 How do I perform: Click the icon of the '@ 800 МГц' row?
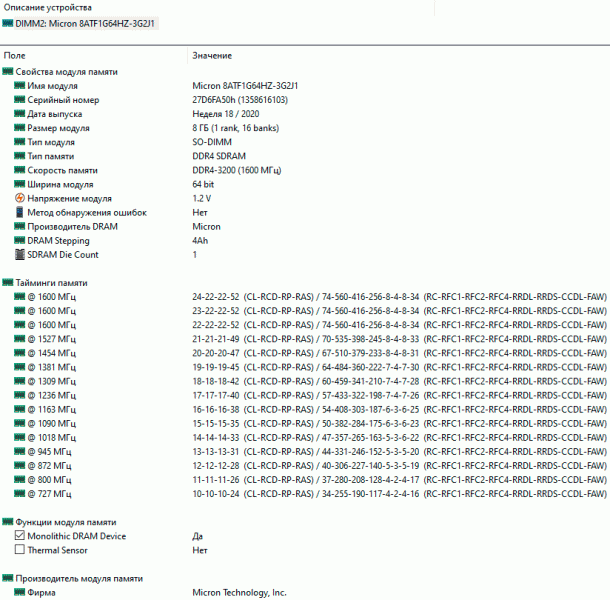click(19, 479)
